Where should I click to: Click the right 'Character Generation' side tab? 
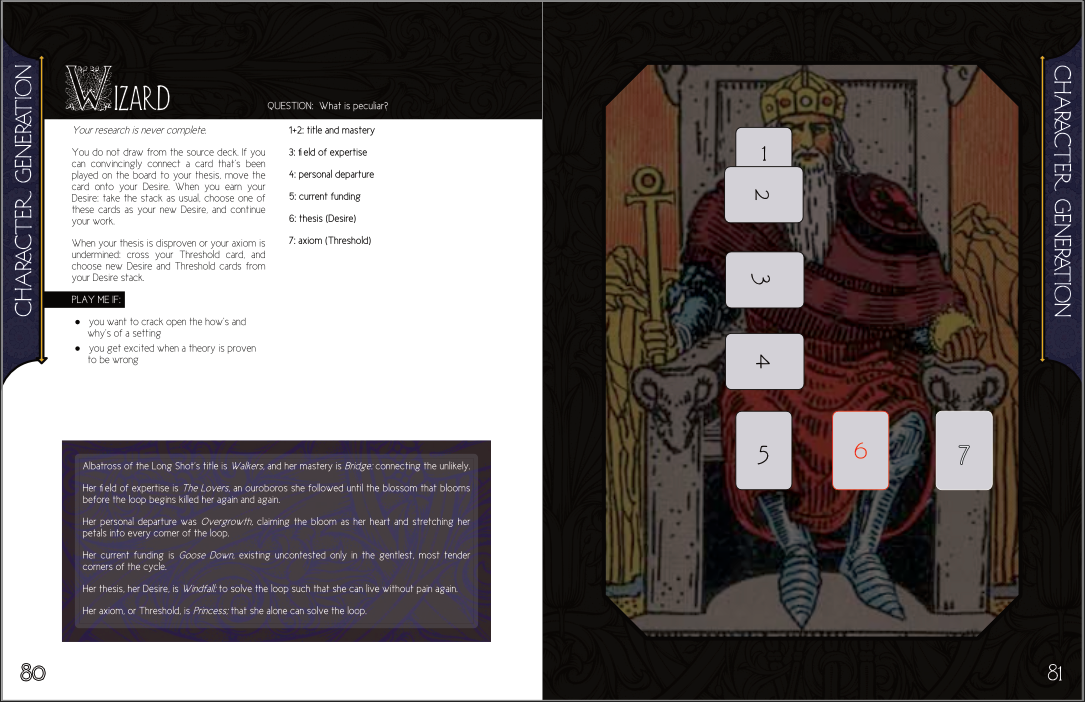click(1062, 190)
